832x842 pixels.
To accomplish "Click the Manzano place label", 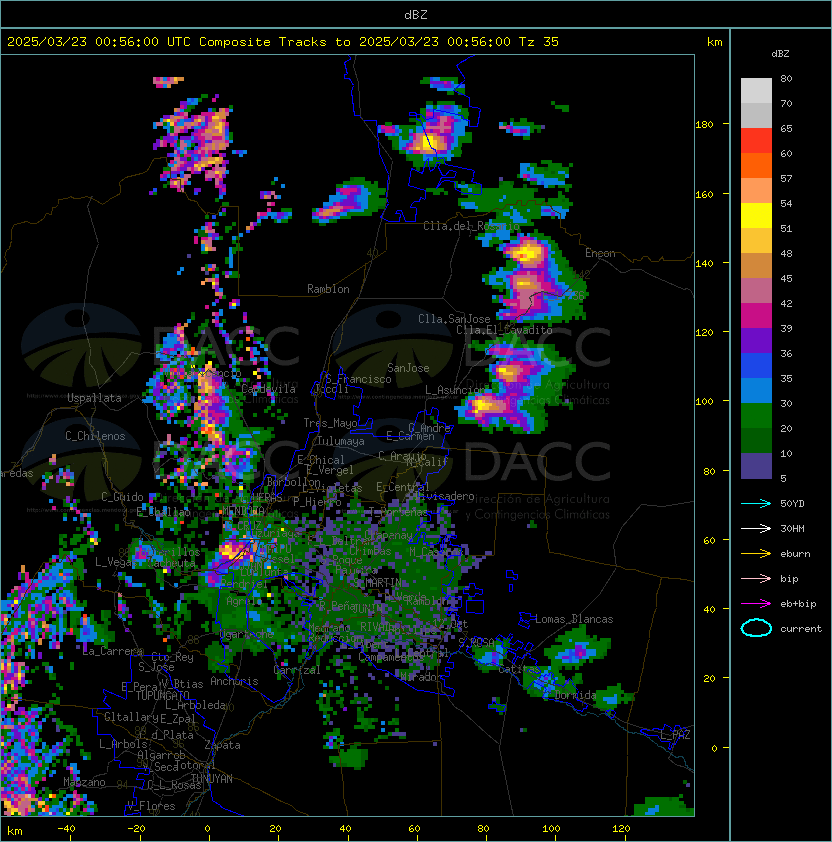I will 84,782.
